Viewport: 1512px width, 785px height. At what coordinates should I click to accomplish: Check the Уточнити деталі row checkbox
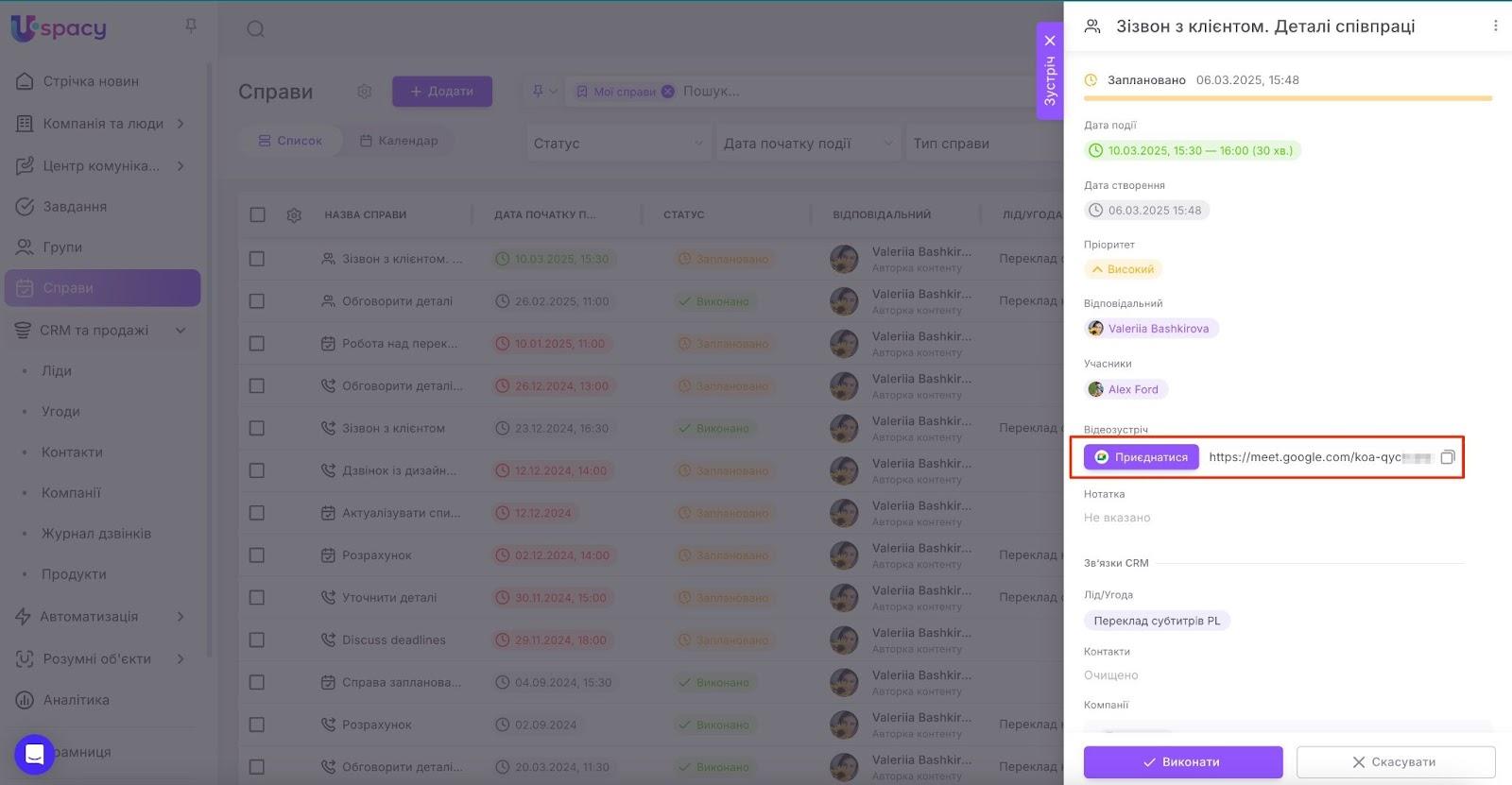257,598
